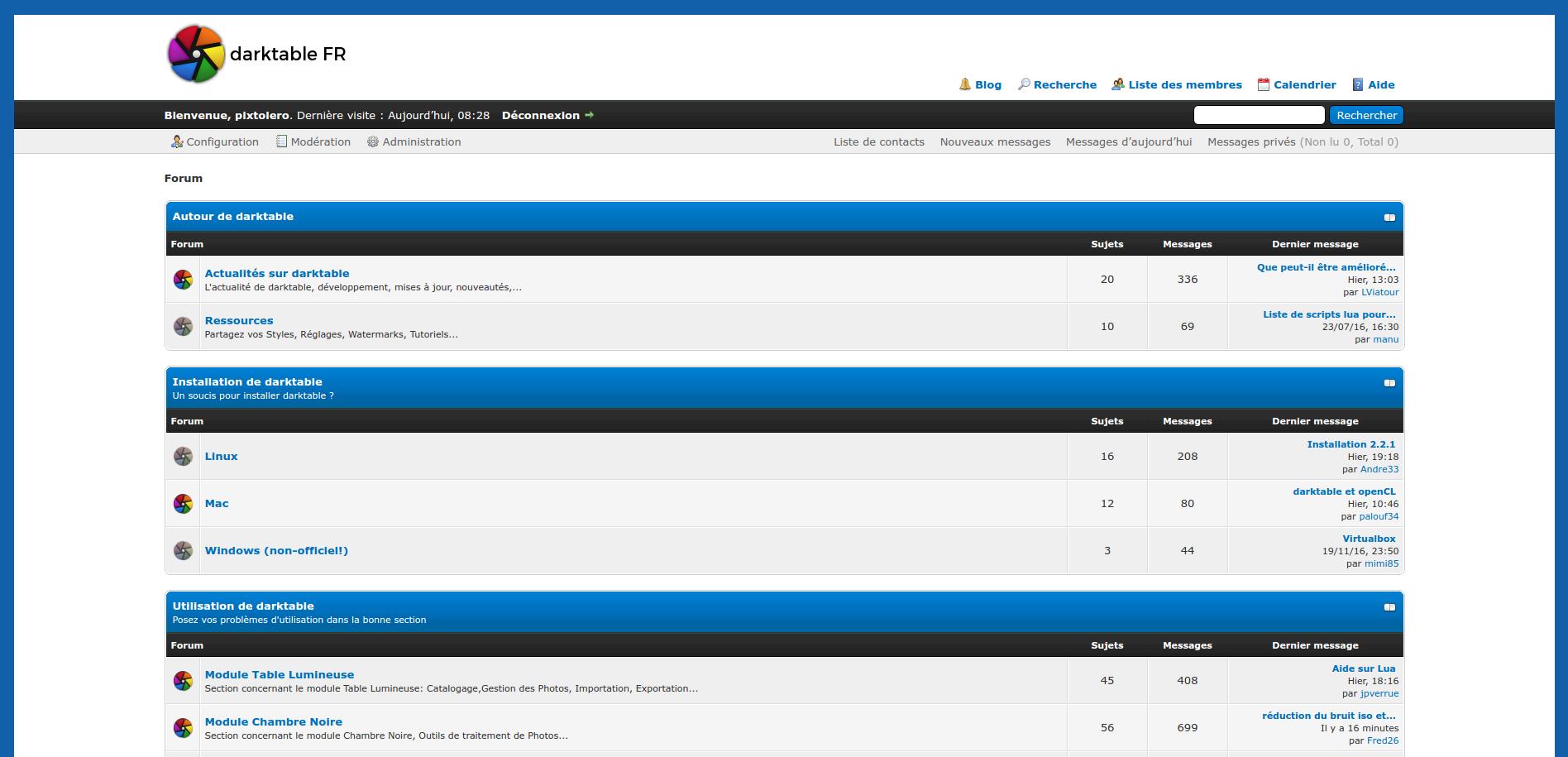Open the Mac forum
The height and width of the screenshot is (757, 1568).
[x=217, y=503]
